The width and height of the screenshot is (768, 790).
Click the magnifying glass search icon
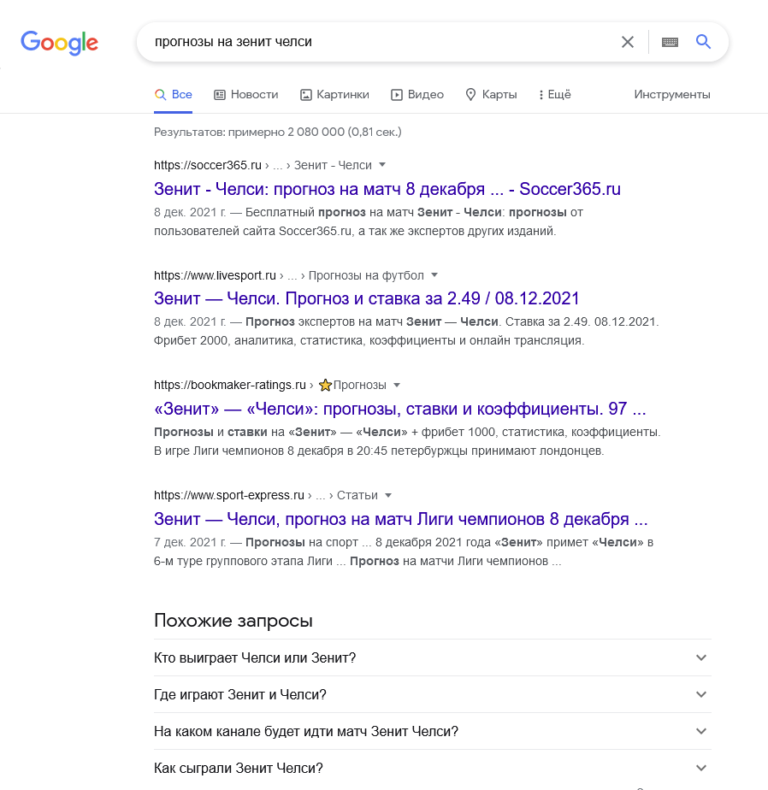(x=703, y=42)
